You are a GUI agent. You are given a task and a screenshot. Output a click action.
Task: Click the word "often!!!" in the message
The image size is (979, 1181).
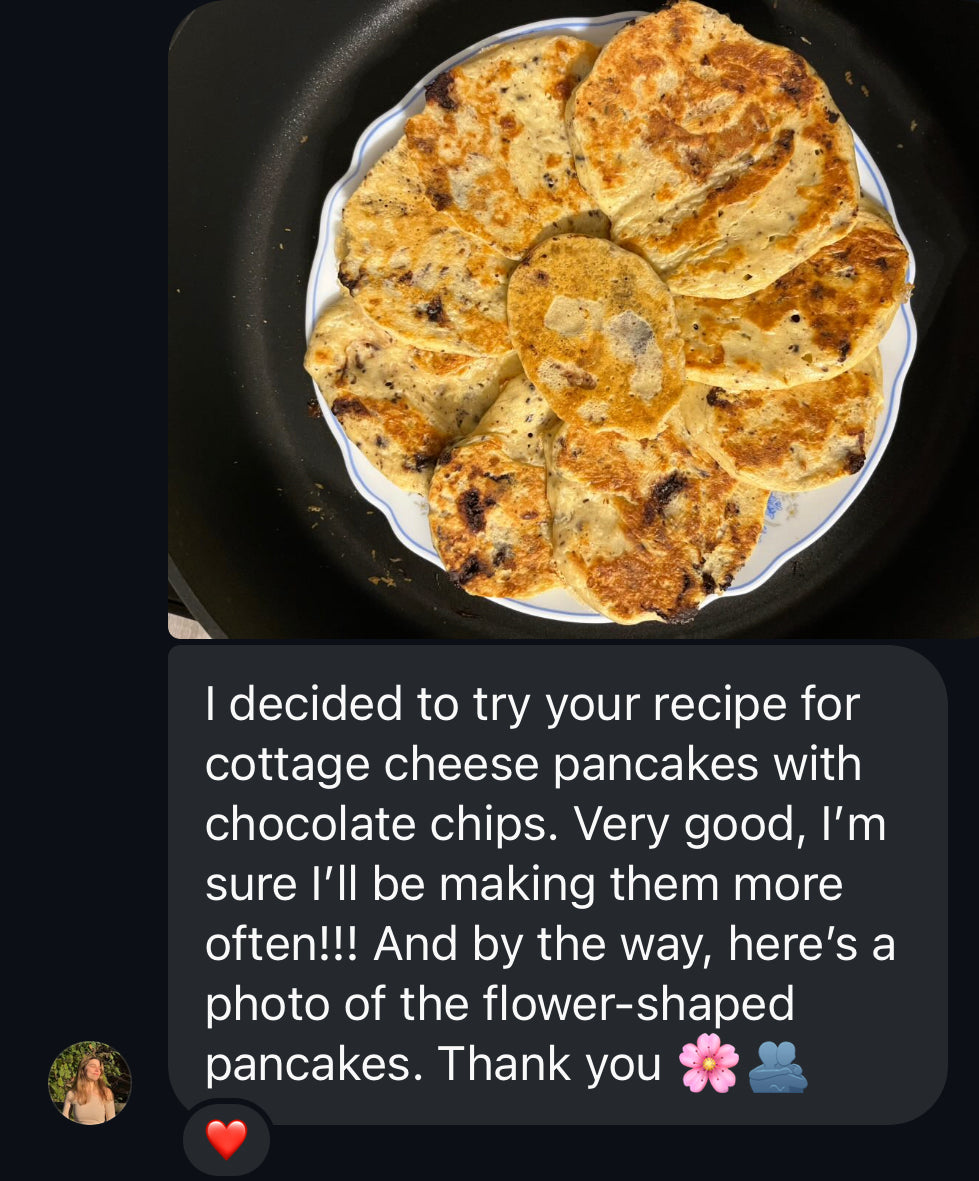pyautogui.click(x=282, y=944)
